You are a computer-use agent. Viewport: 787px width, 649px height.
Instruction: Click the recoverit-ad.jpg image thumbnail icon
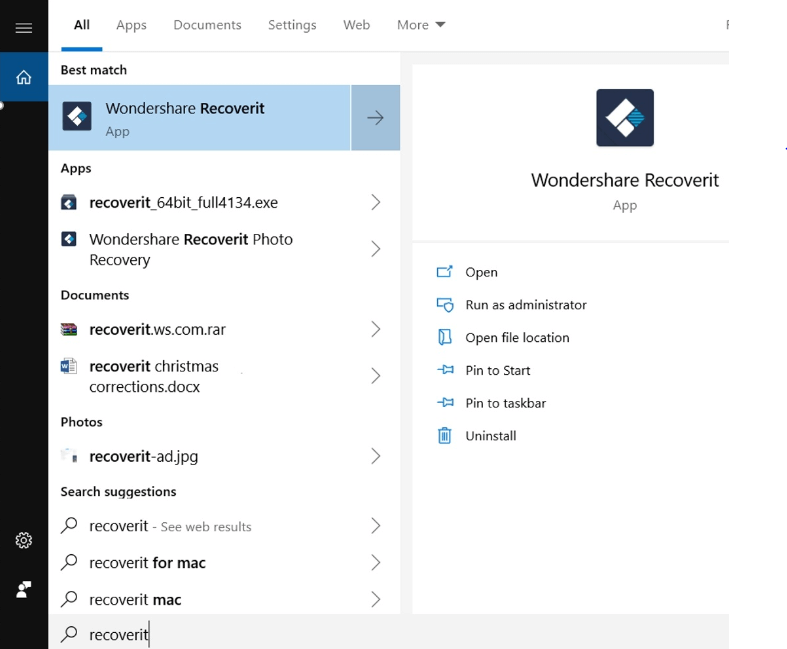coord(69,455)
